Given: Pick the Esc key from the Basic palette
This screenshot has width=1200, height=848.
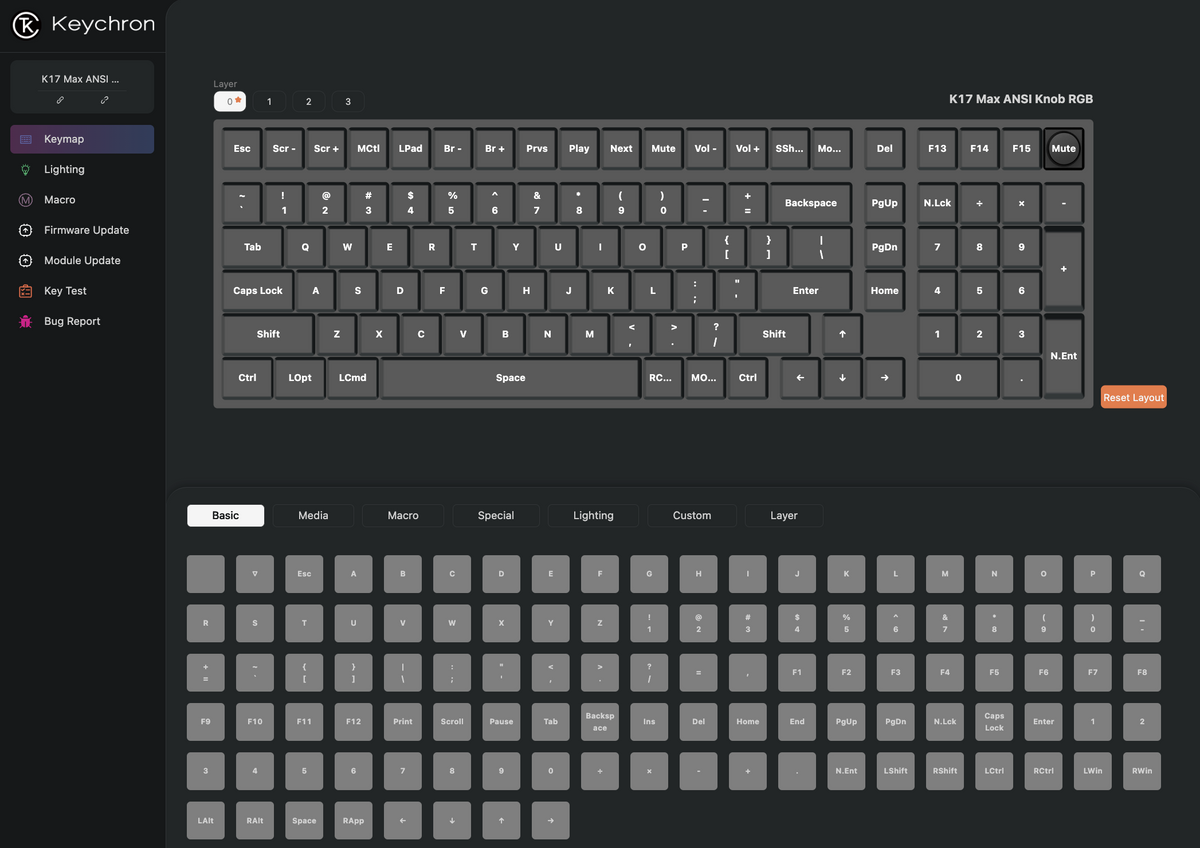Looking at the screenshot, I should (x=303, y=573).
